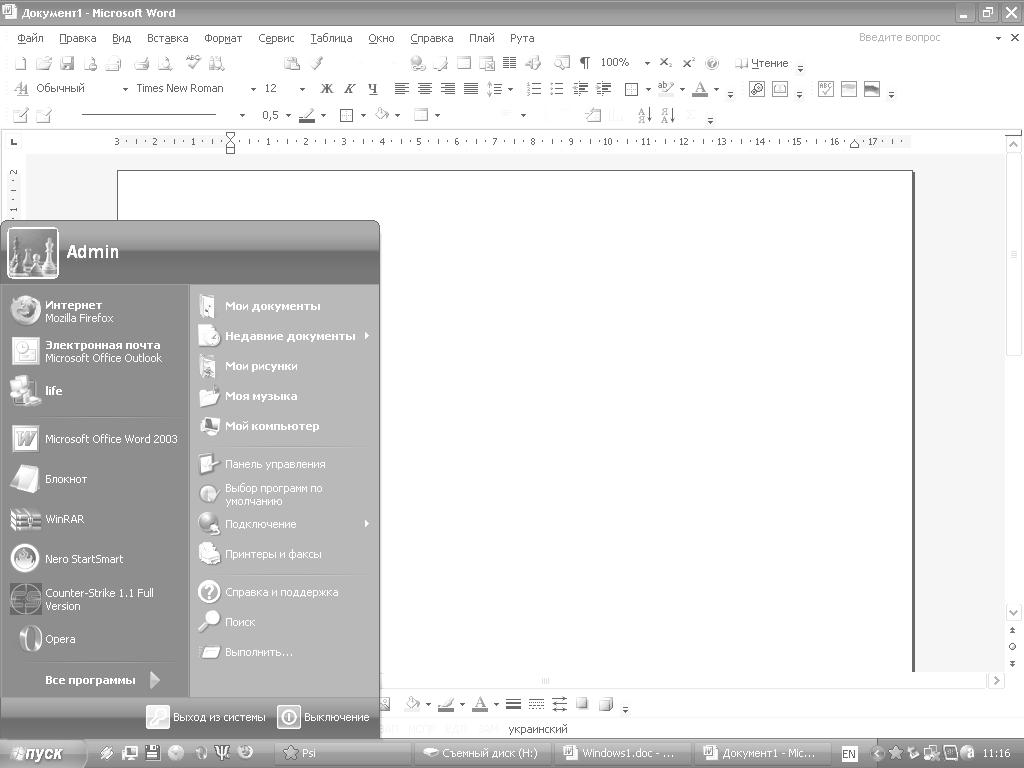
Task: Open the Вставка menu
Action: [167, 39]
